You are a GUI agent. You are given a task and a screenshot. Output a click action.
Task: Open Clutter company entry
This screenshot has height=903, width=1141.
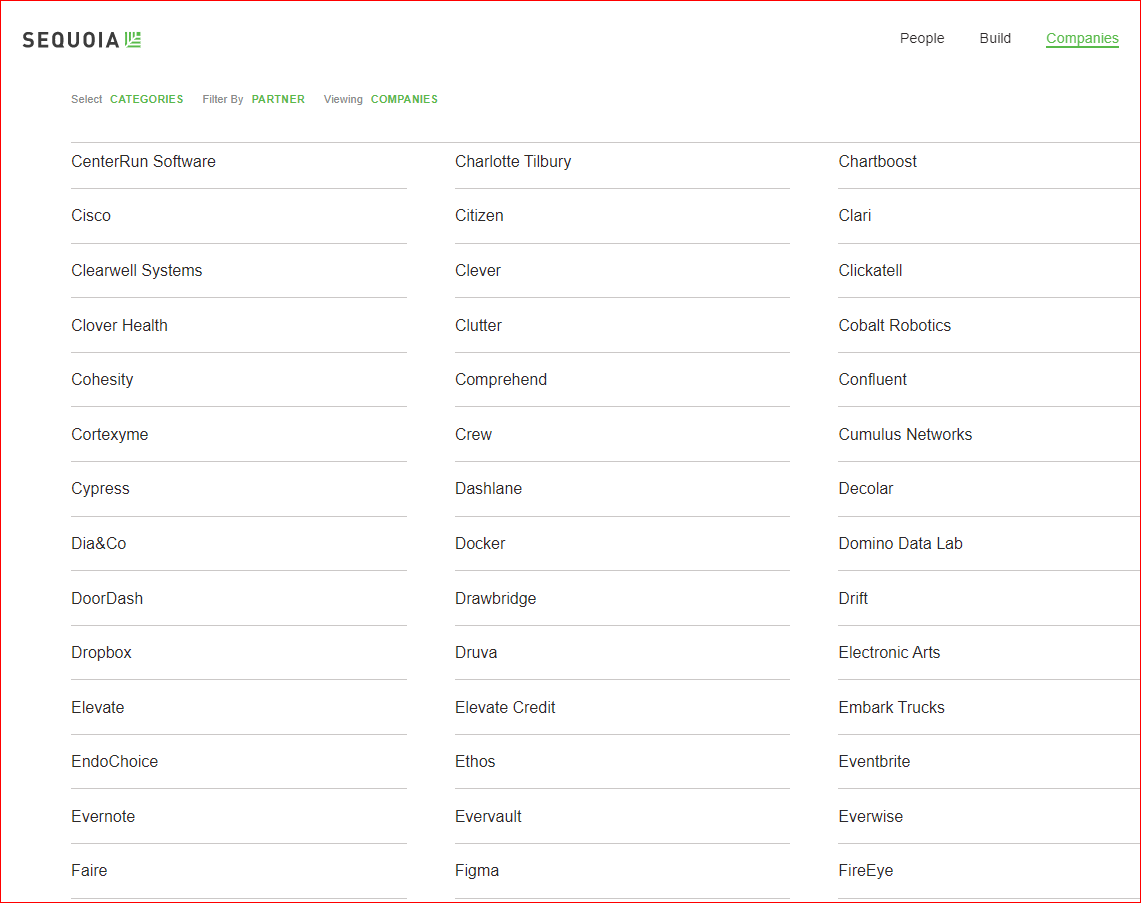[x=478, y=325]
